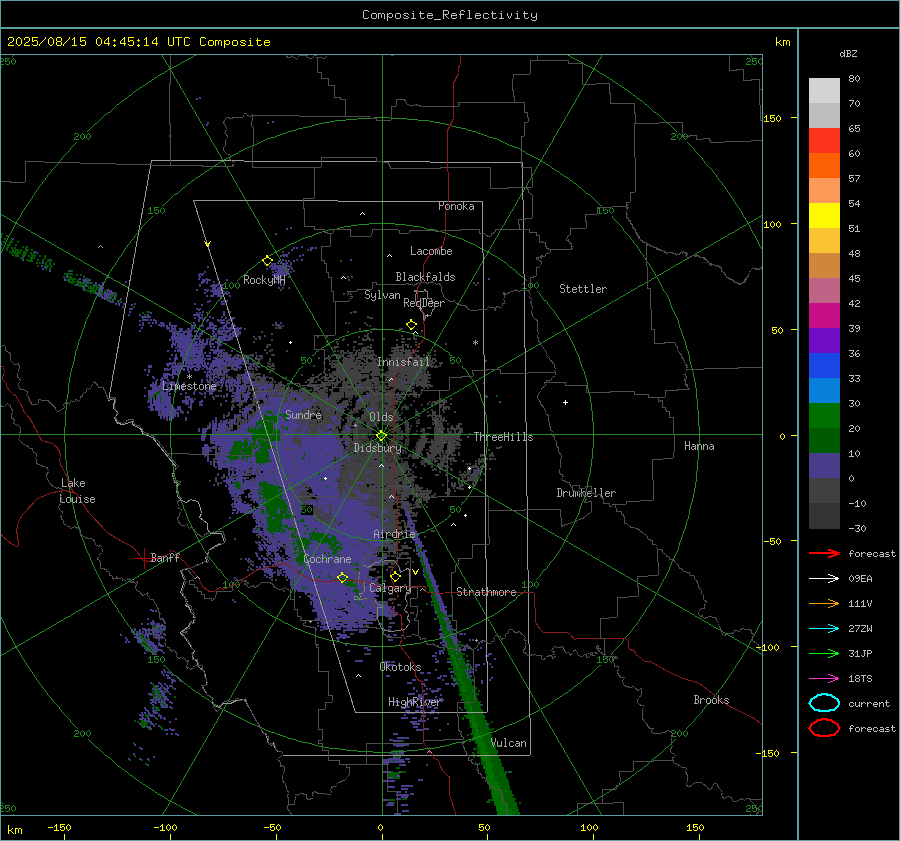Image resolution: width=900 pixels, height=841 pixels.
Task: Click the Innisfail town label
Action: click(404, 362)
